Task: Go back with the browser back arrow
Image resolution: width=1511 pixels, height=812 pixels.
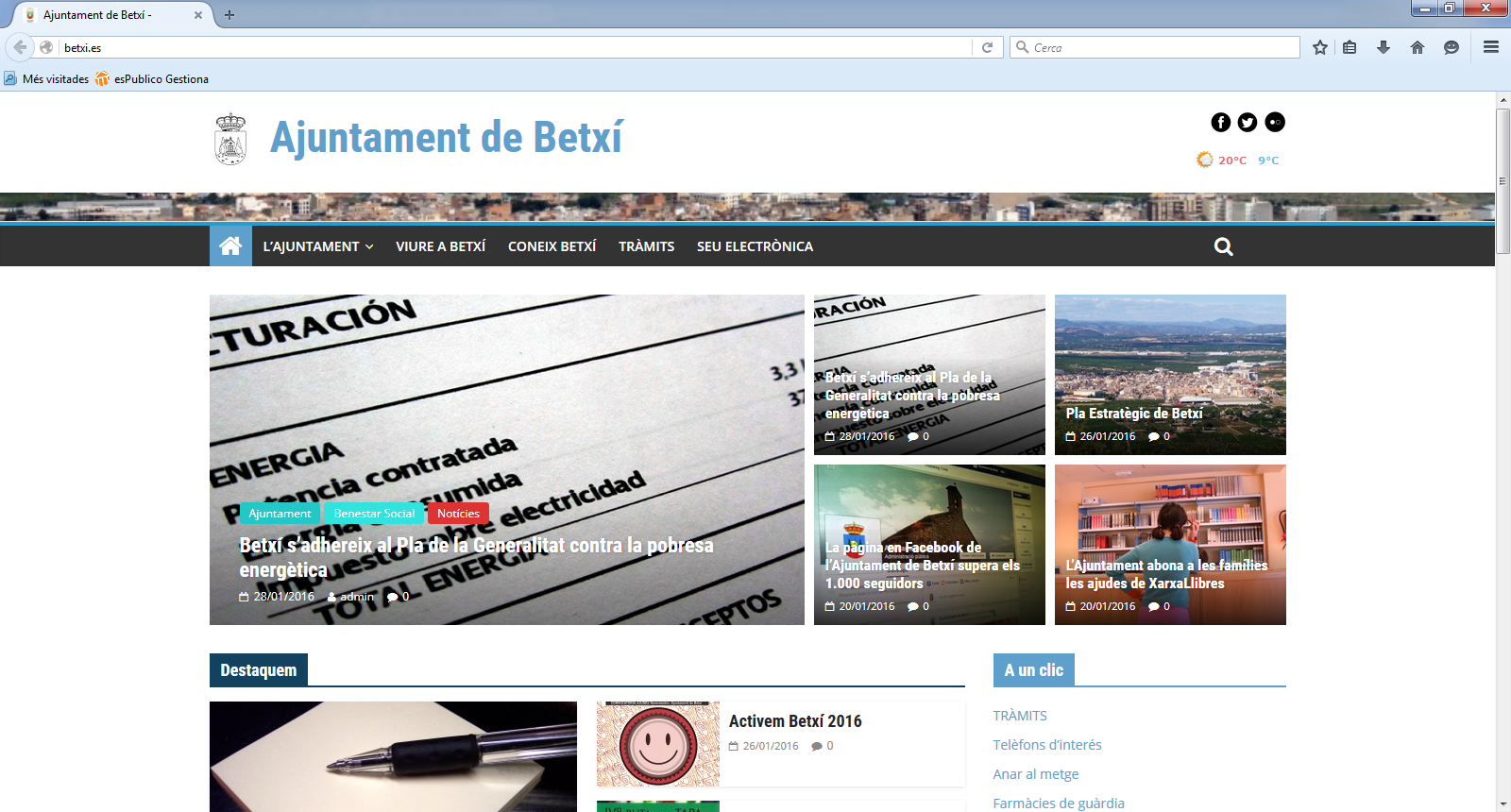Action: (20, 47)
